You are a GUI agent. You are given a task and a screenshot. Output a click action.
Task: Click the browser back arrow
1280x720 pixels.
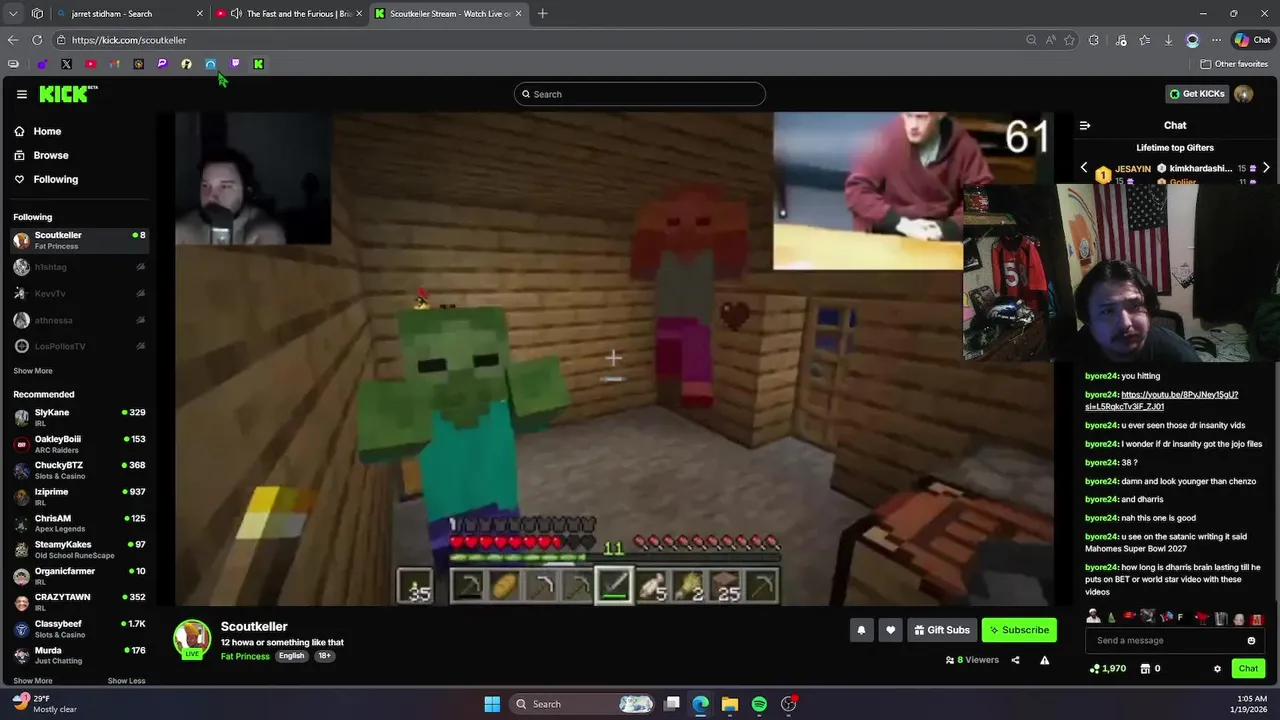(12, 40)
